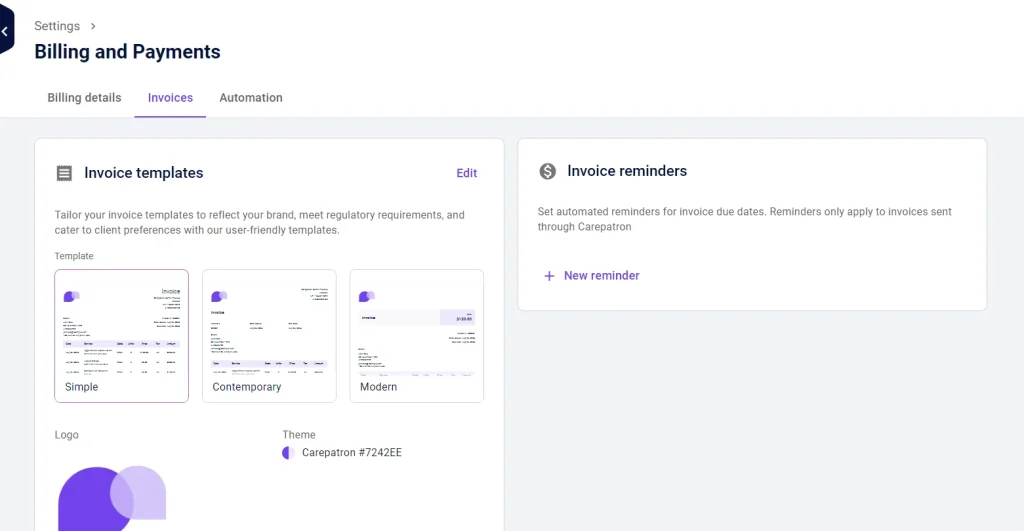Click the 'Set automated reminders' description
Viewport: 1024px width, 531px height.
(x=744, y=219)
